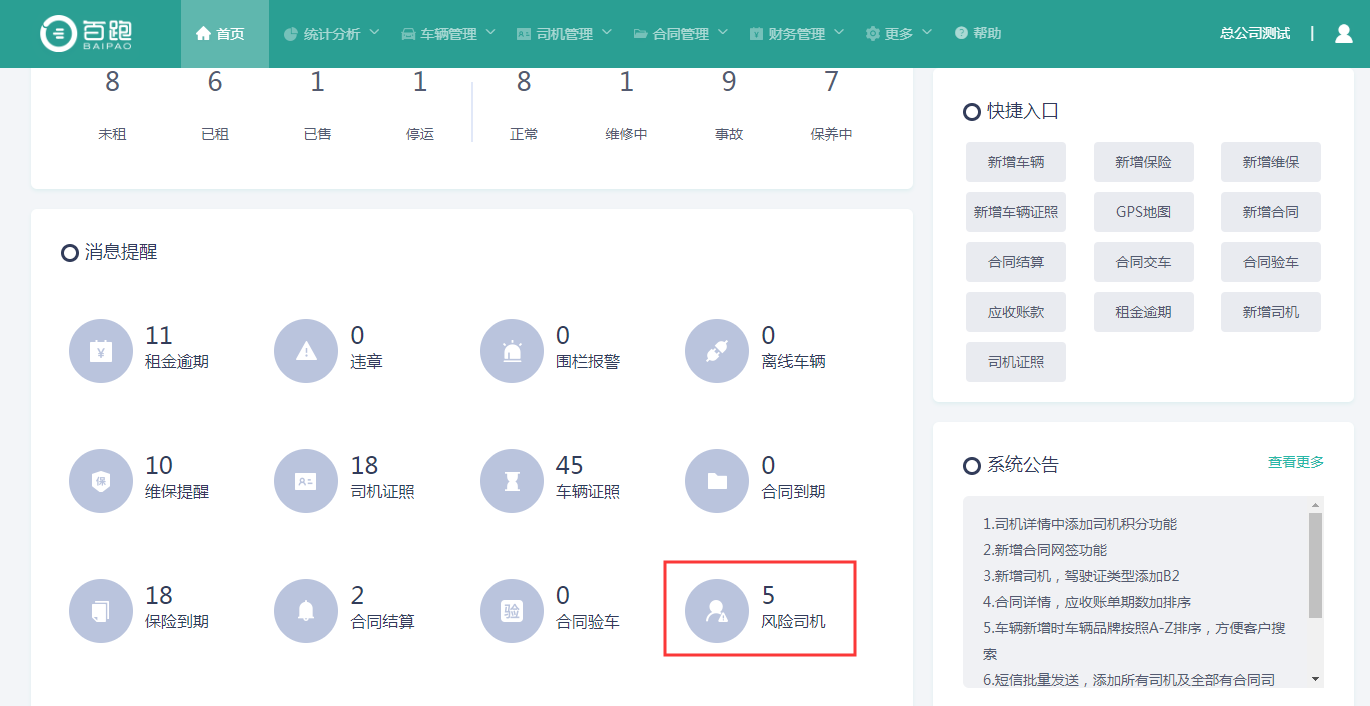Click the 维保提醒 shield icon

pos(100,481)
